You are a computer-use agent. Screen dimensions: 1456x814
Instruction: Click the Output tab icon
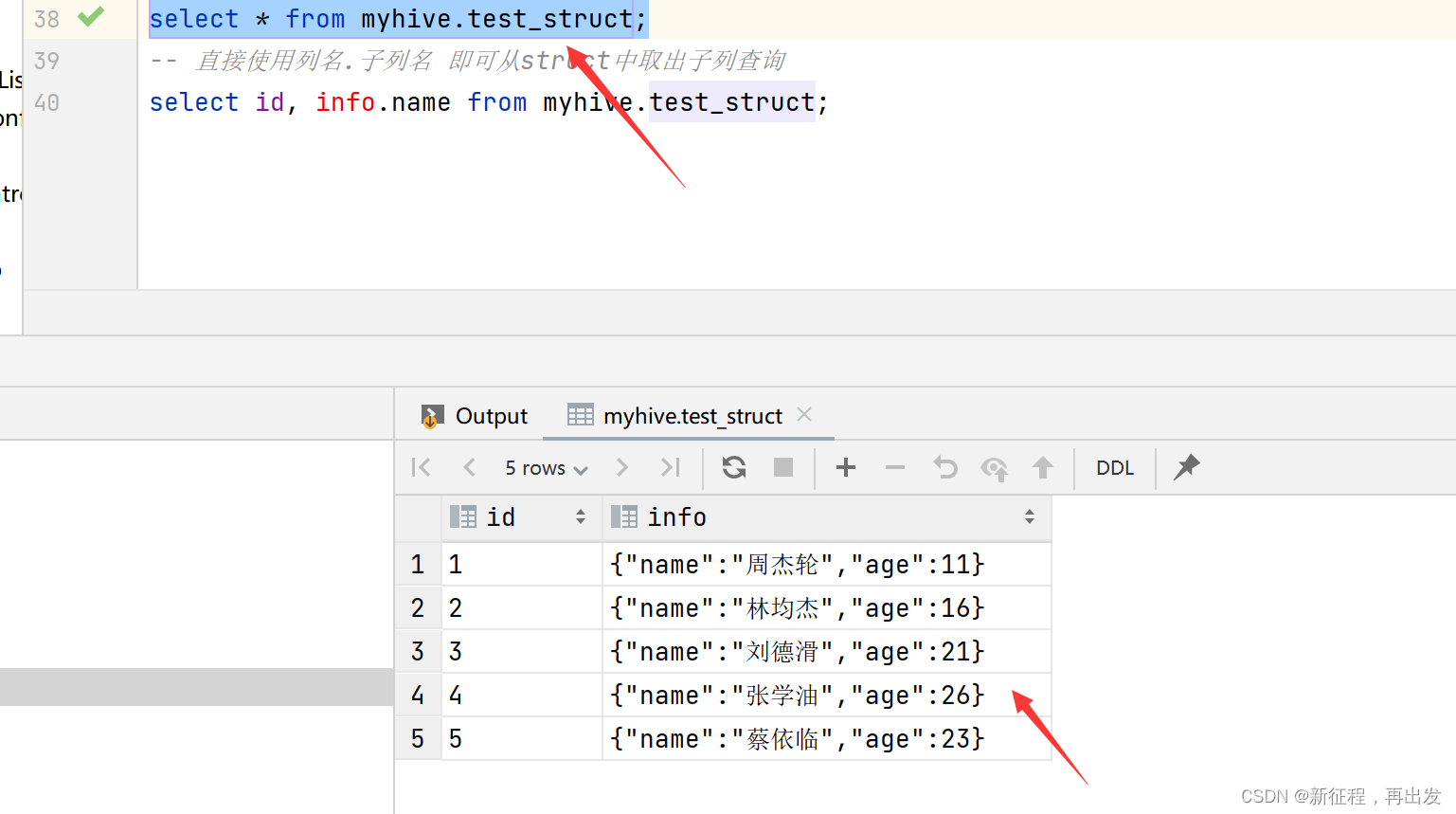tap(432, 416)
